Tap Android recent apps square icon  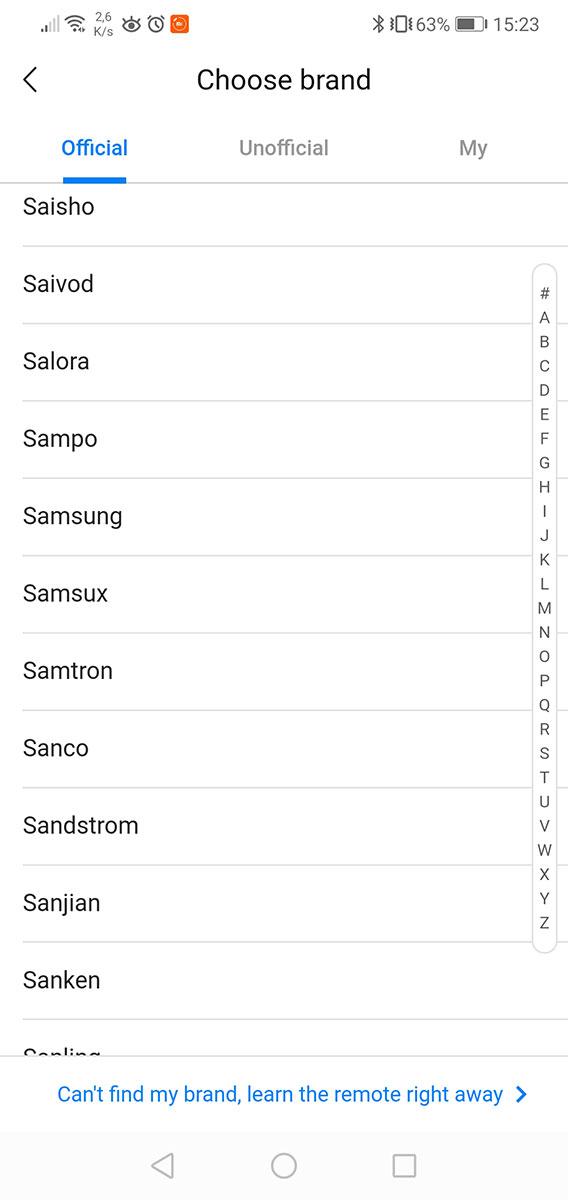pyautogui.click(x=404, y=1165)
